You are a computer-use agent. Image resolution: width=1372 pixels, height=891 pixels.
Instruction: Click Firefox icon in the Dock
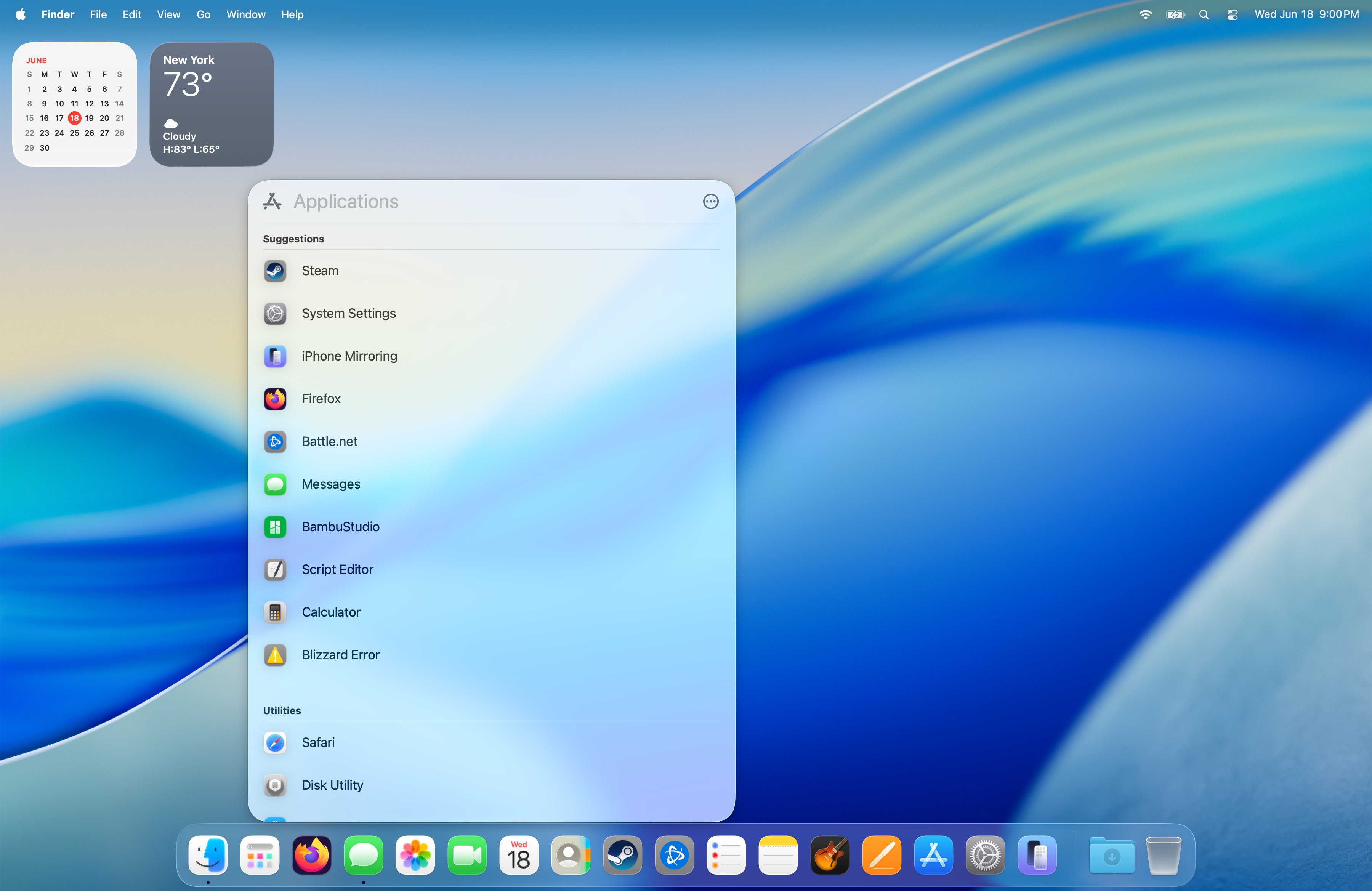311,855
